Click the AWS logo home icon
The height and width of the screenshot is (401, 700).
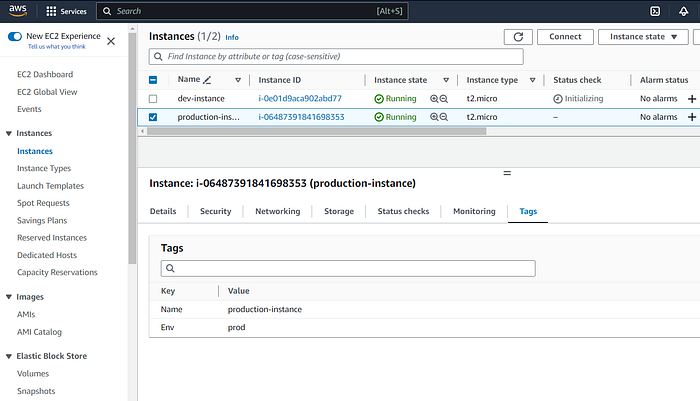pyautogui.click(x=18, y=11)
